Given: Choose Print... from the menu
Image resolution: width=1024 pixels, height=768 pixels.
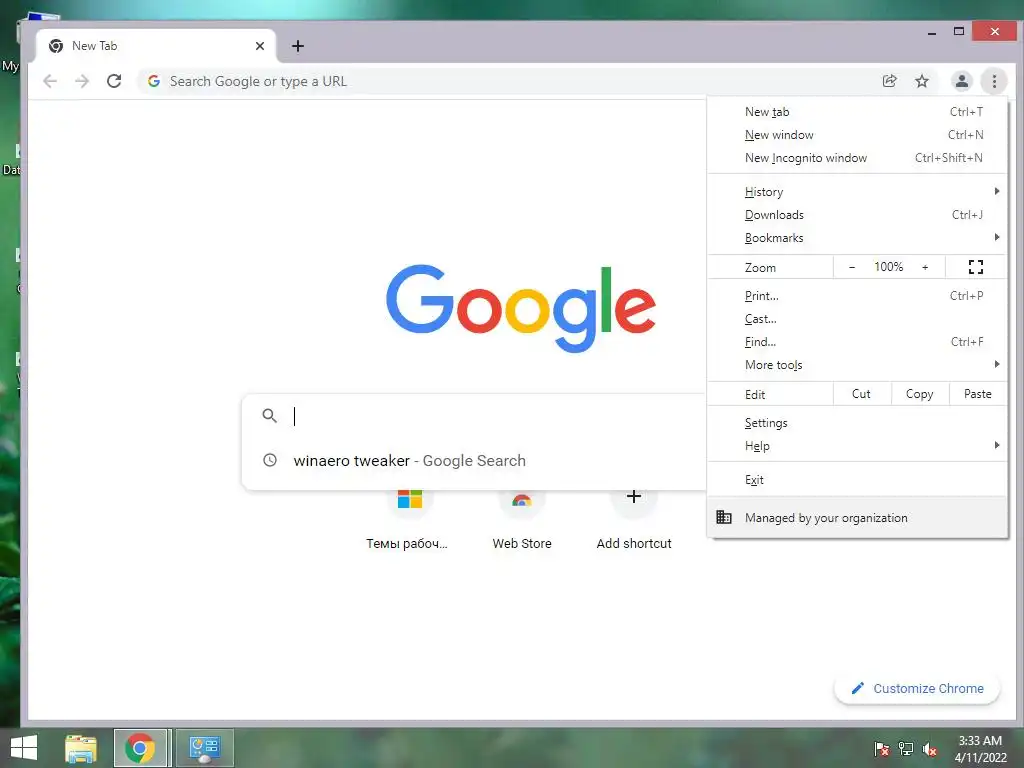Looking at the screenshot, I should [x=857, y=295].
